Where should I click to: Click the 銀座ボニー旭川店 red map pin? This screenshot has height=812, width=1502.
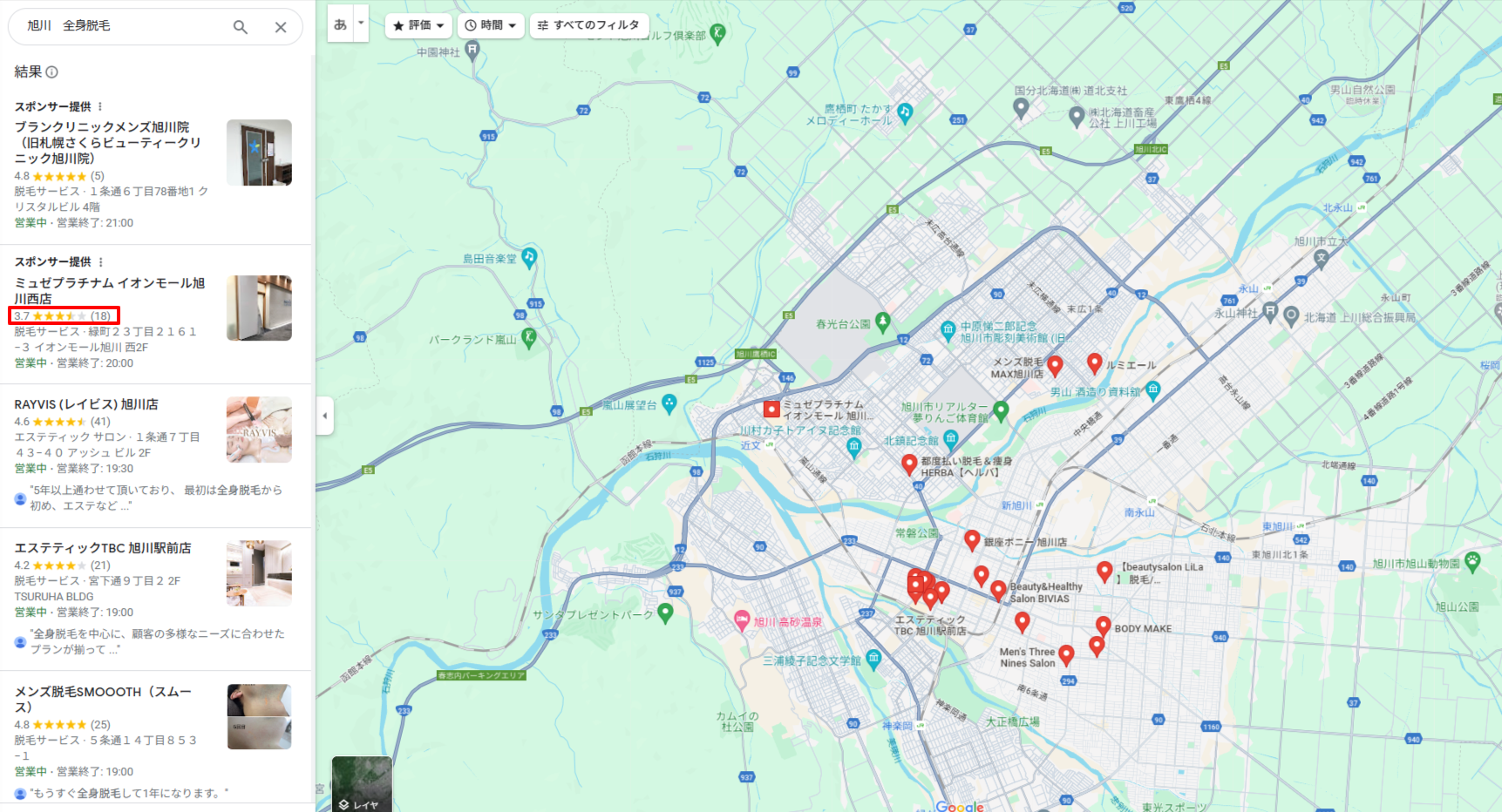click(973, 540)
